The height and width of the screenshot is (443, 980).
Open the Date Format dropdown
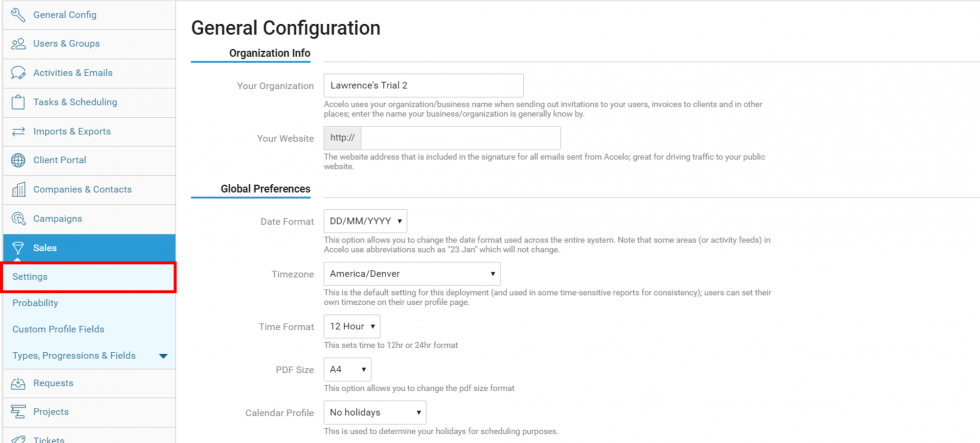click(x=365, y=221)
